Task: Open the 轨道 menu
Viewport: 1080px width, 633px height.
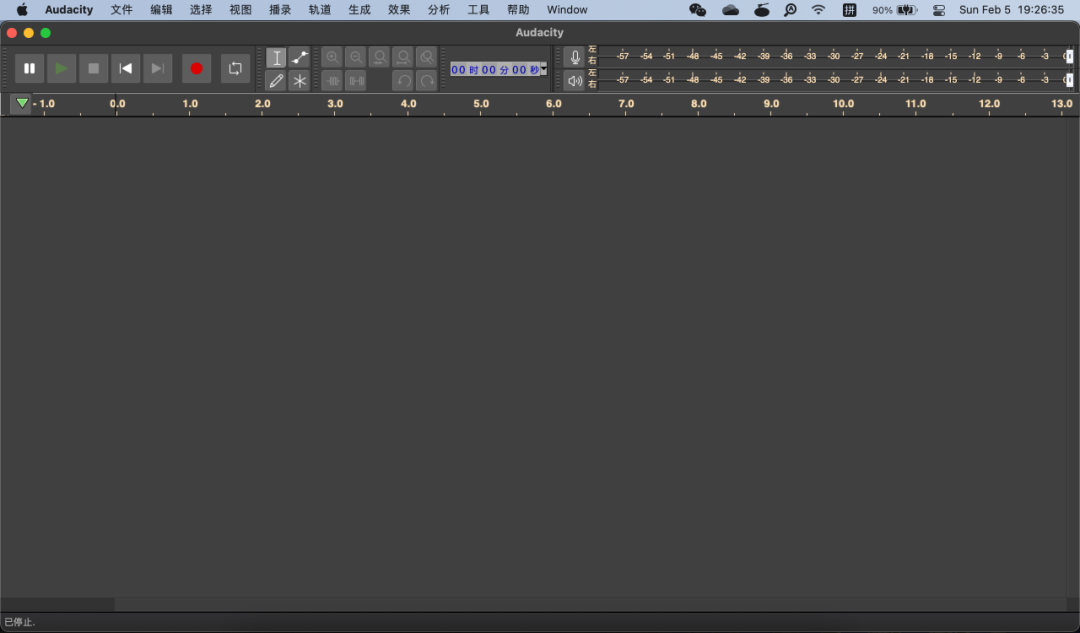Action: (x=320, y=10)
